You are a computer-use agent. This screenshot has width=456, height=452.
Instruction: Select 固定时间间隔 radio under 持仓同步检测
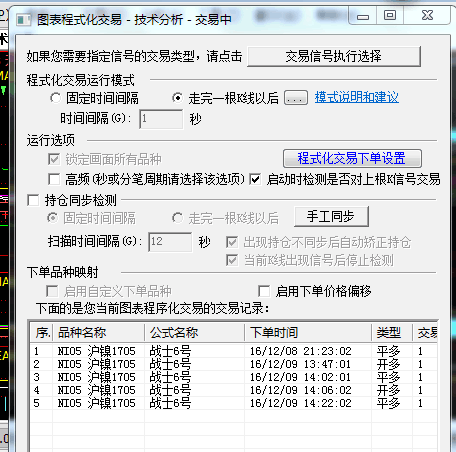click(x=53, y=218)
